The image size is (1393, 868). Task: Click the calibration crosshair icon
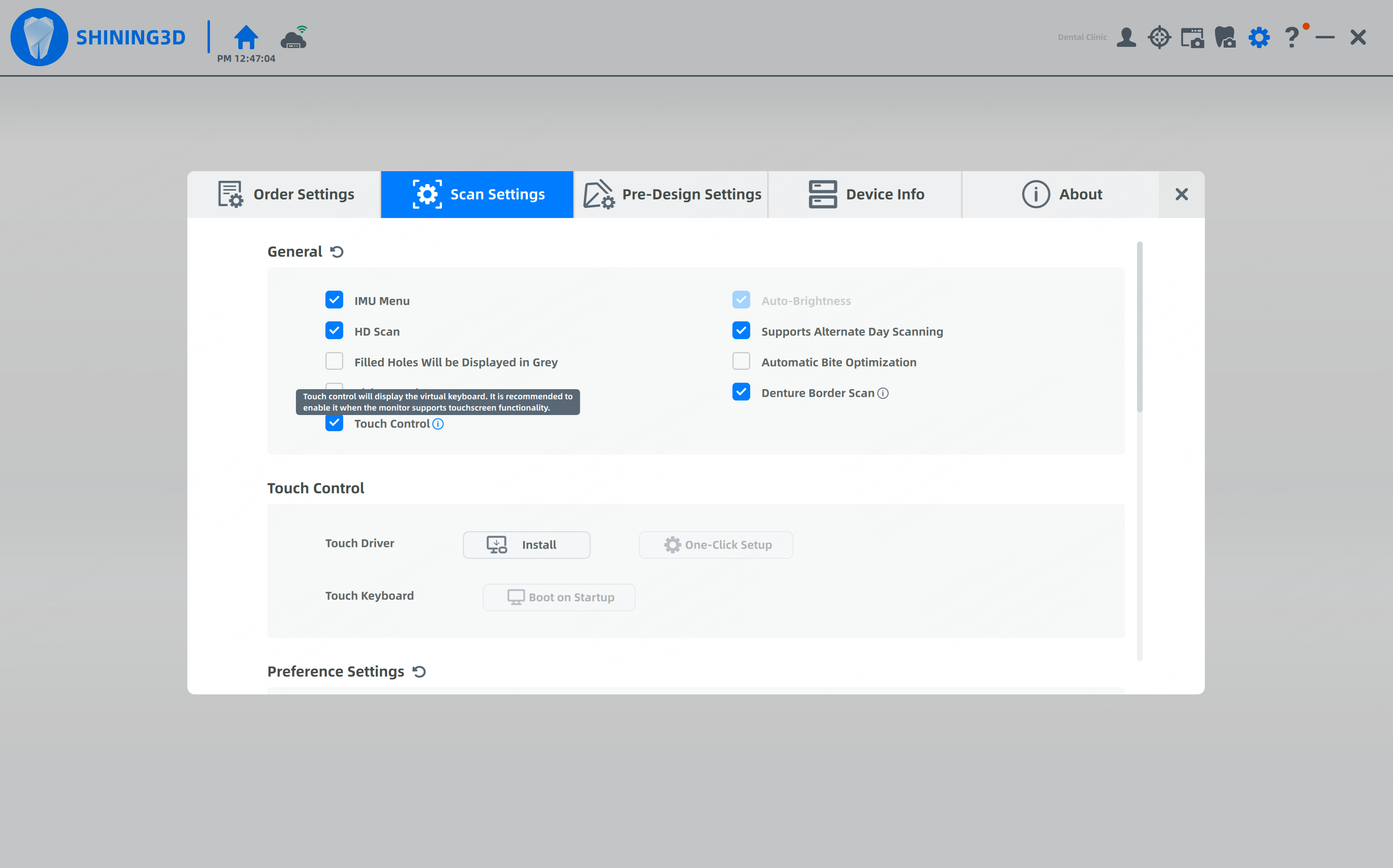1159,37
